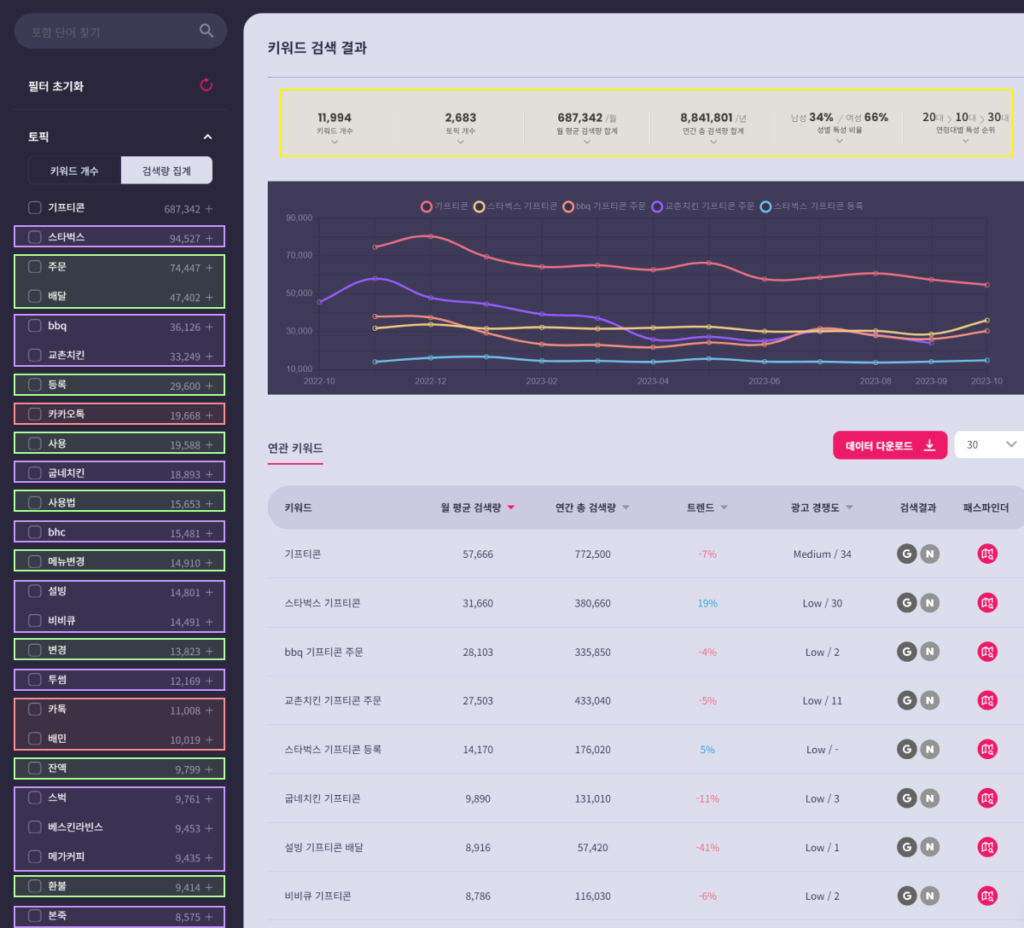Click Google icon for bbq 기프티콘 주문
Screen dimensions: 1024x928
point(906,652)
